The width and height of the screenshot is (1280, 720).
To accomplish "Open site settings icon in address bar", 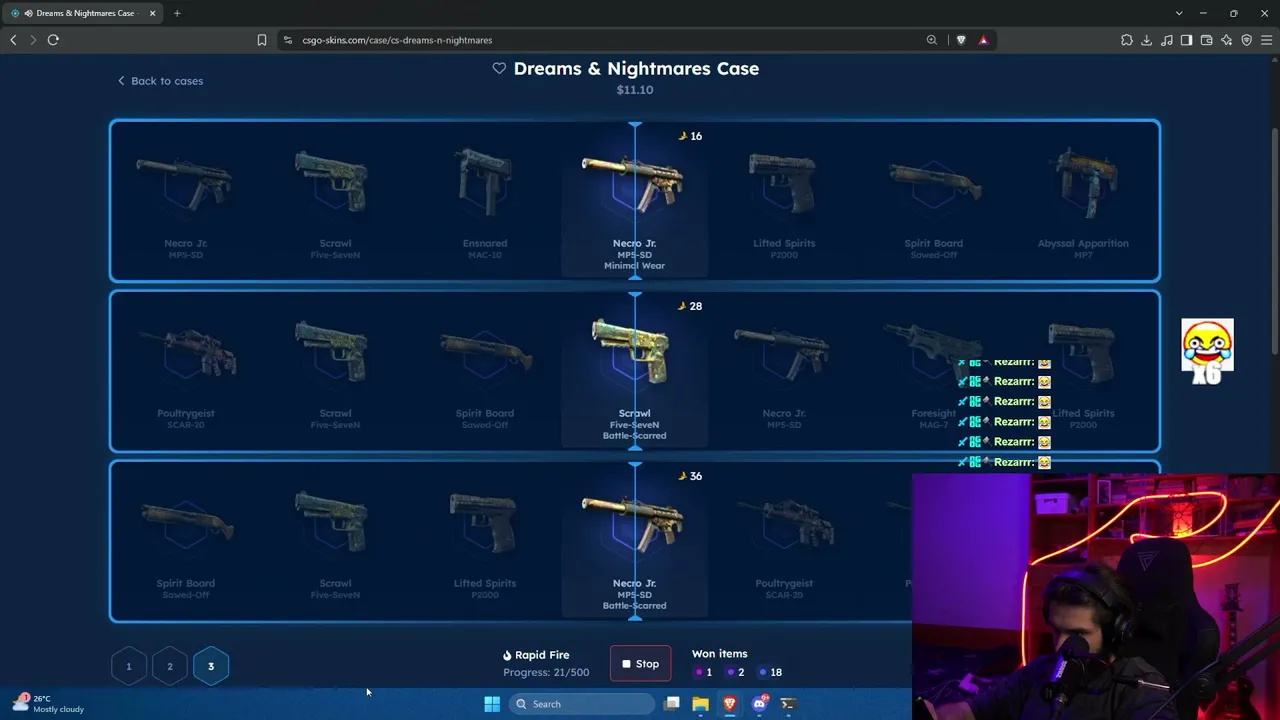I will click(288, 40).
